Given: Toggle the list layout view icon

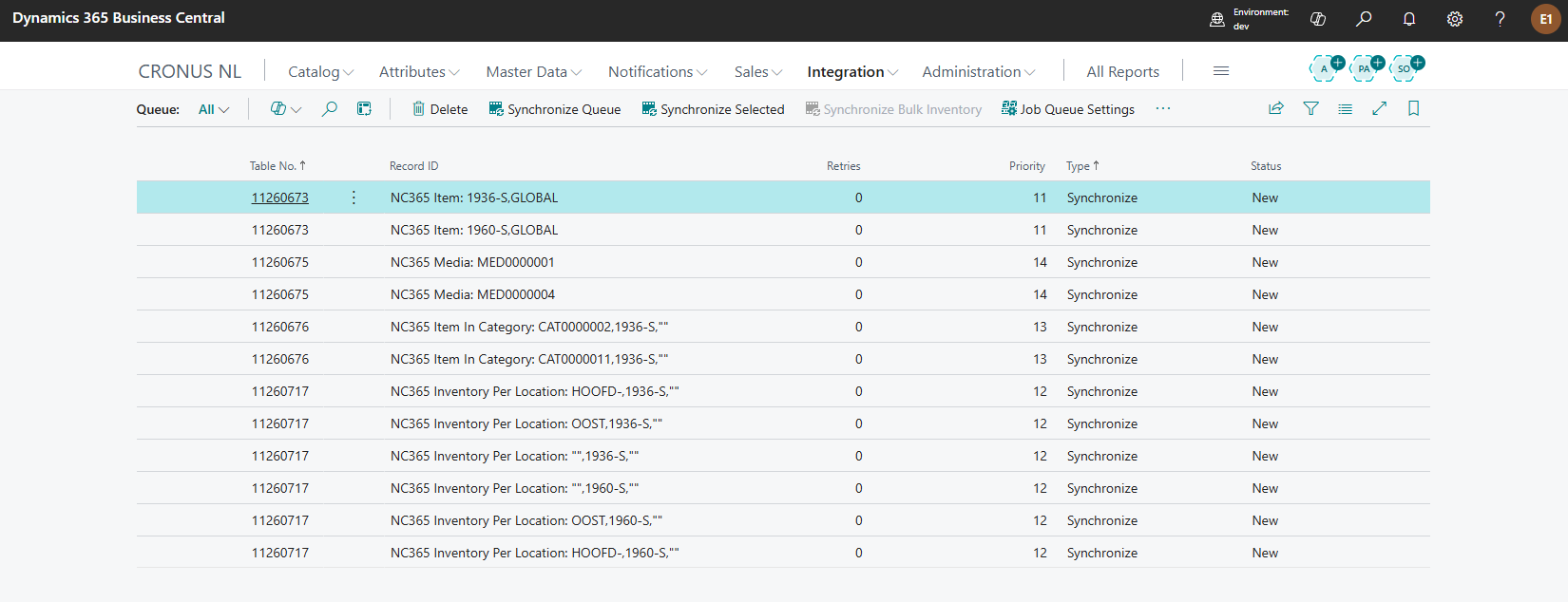Looking at the screenshot, I should [1345, 109].
